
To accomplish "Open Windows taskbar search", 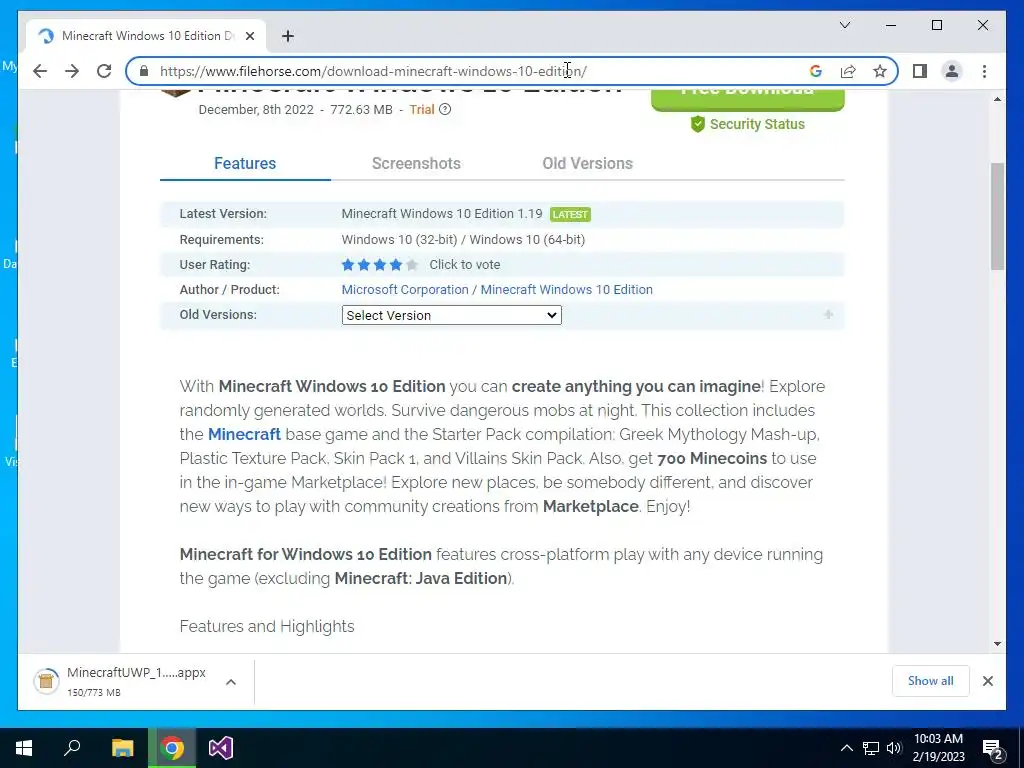I will coord(72,748).
